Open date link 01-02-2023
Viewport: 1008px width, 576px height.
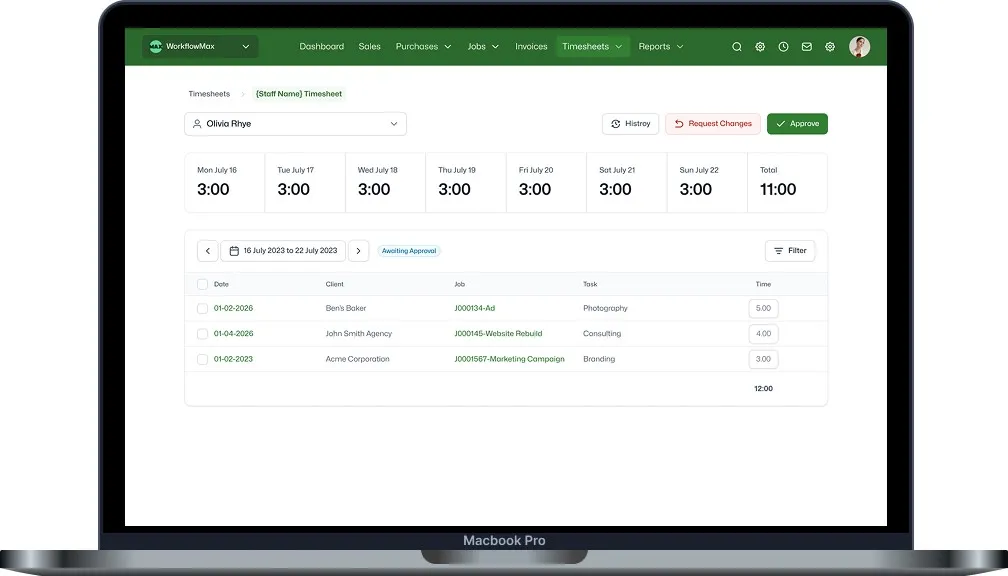[233, 359]
